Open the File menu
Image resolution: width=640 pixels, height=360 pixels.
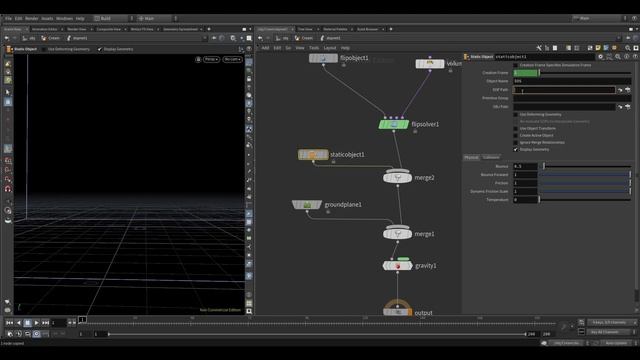pyautogui.click(x=8, y=18)
